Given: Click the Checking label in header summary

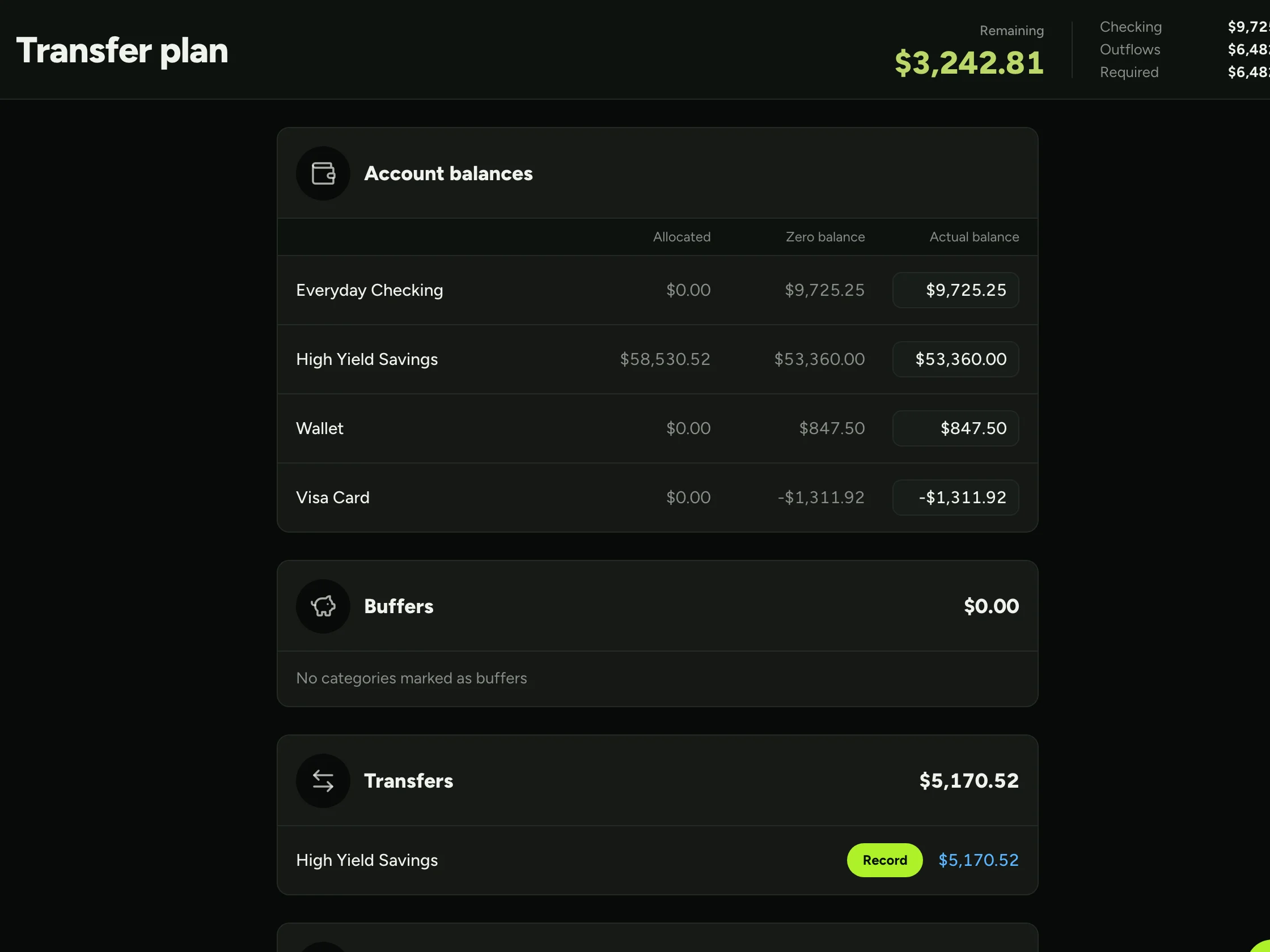Looking at the screenshot, I should click(x=1131, y=27).
